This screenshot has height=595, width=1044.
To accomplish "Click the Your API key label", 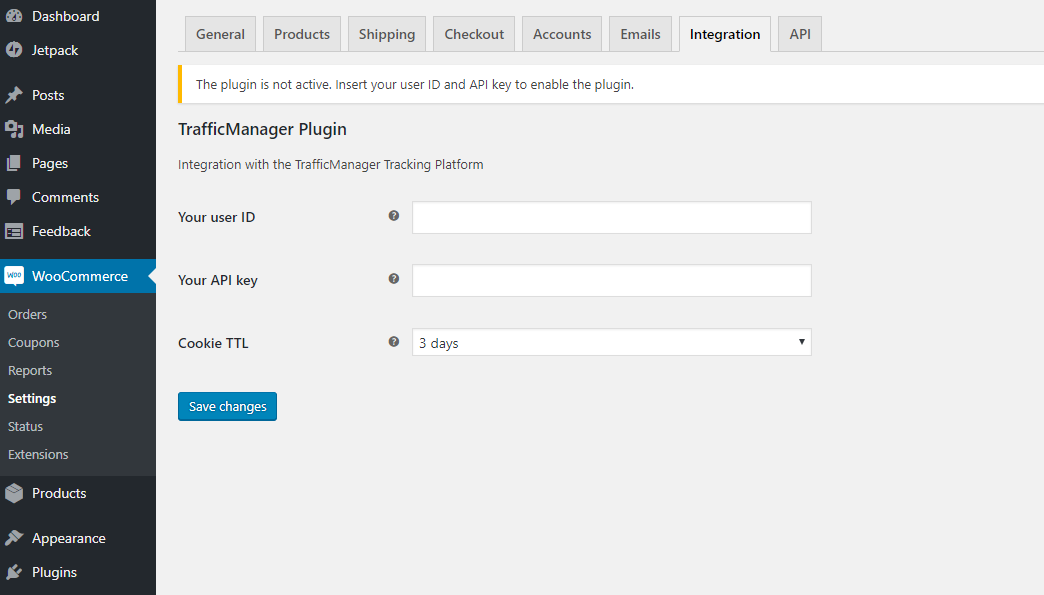I will pos(218,280).
